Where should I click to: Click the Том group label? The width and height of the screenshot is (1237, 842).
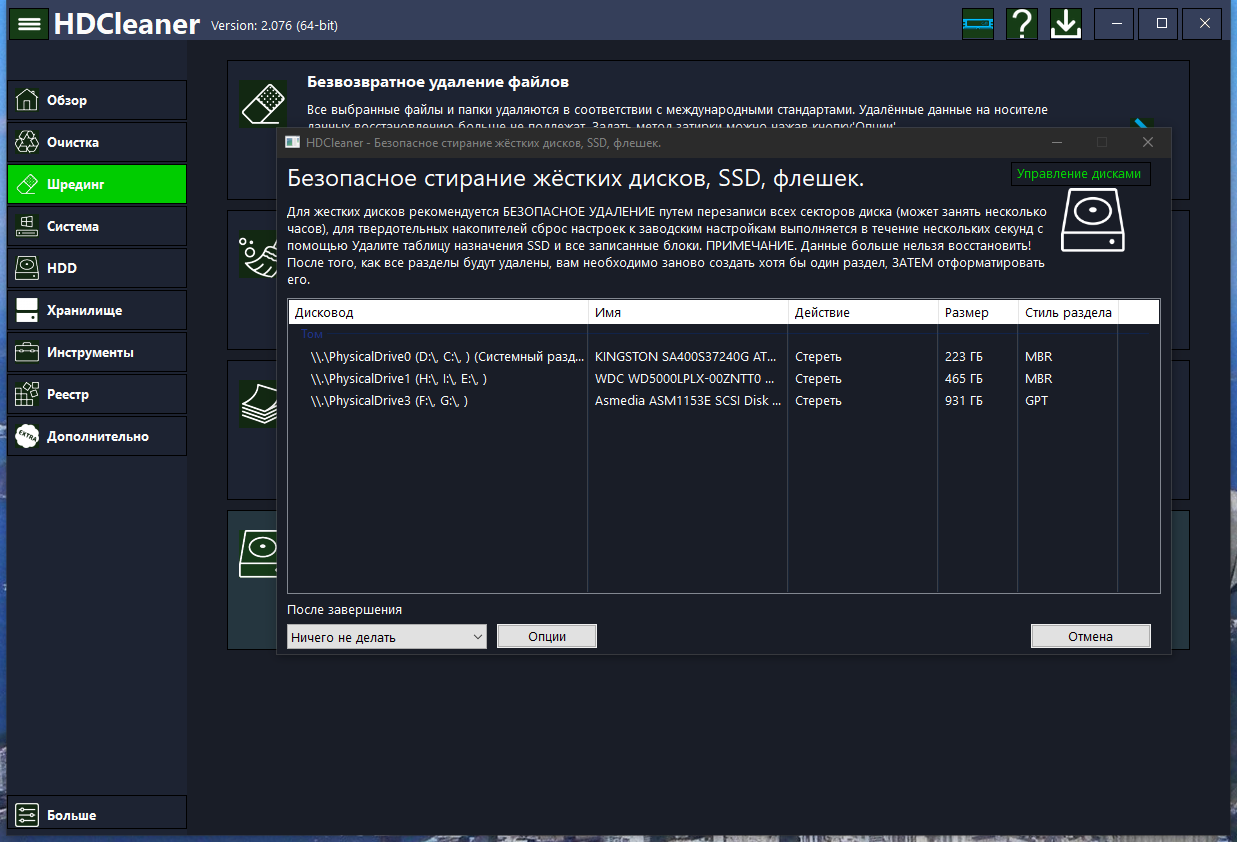(x=312, y=335)
